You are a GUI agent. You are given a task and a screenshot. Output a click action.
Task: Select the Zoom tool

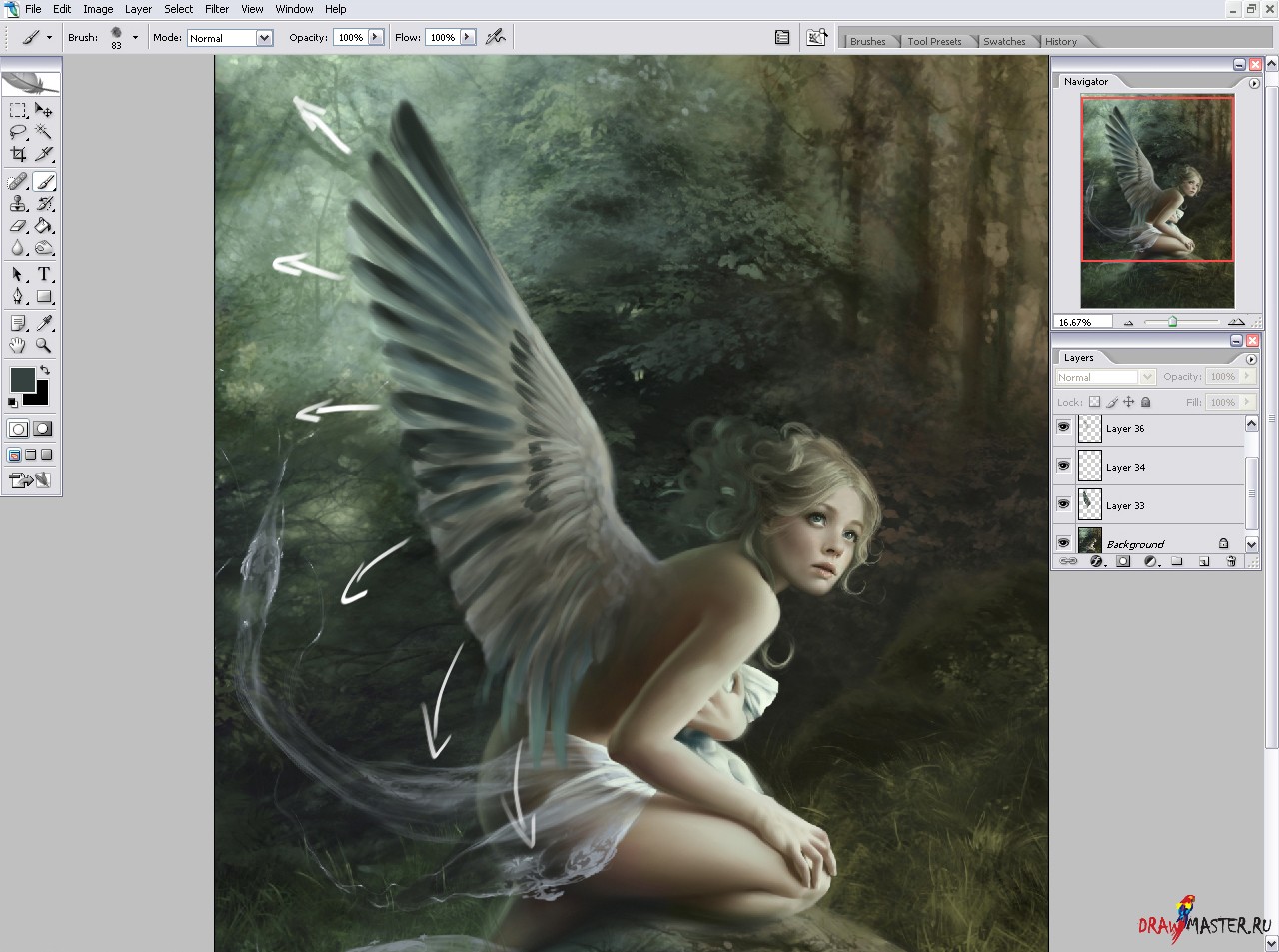44,345
